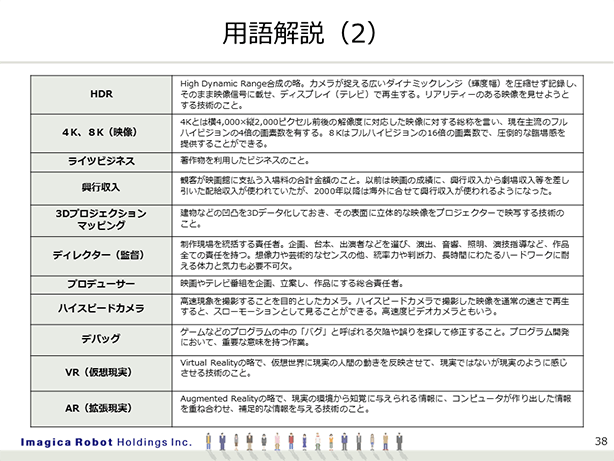
Task: Click the slide title 用語解説（2）
Action: pyautogui.click(x=300, y=33)
